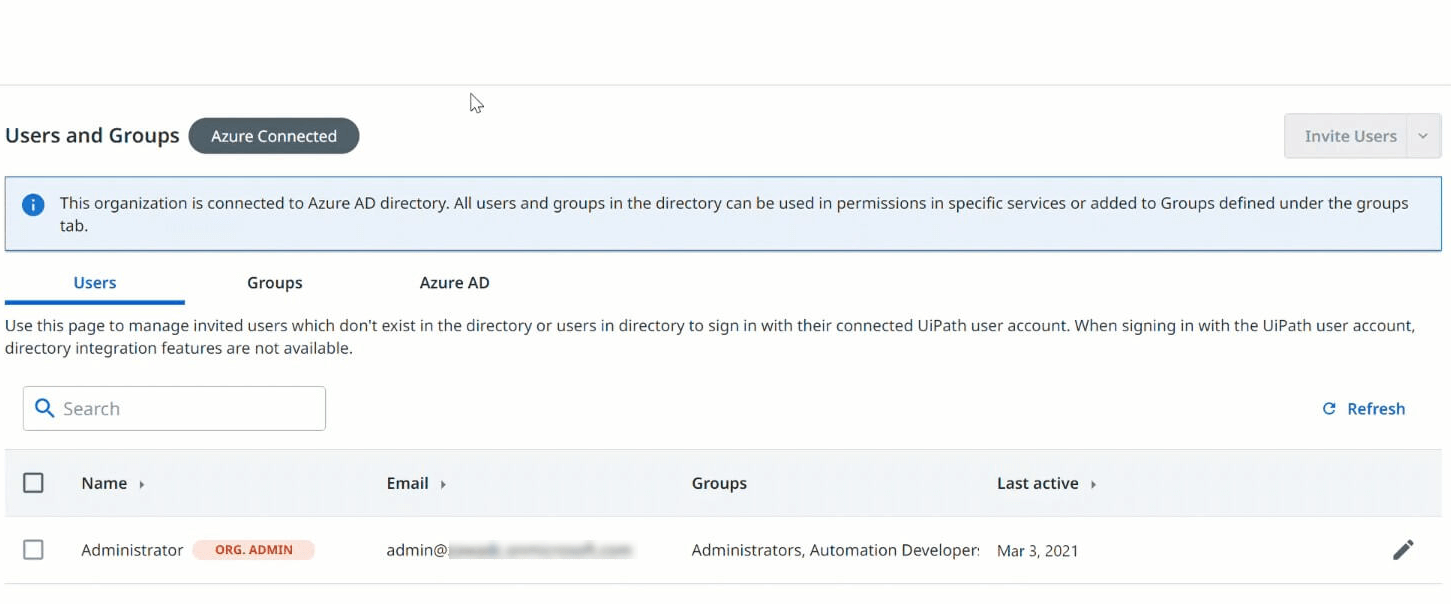
Task: Switch to the Groups tab
Action: point(275,283)
